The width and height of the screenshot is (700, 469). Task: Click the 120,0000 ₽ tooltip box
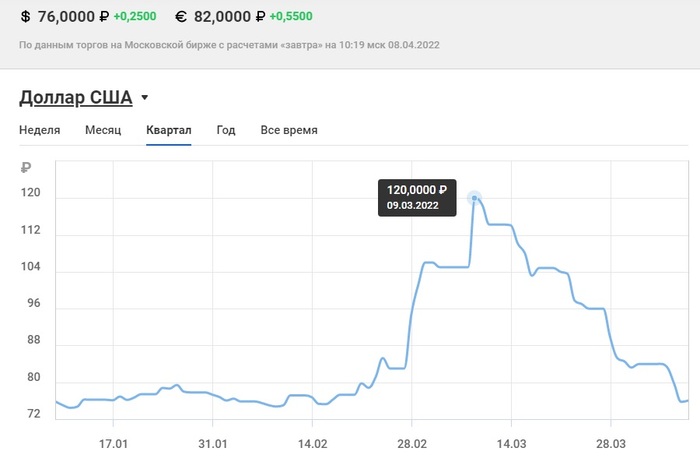pos(417,197)
